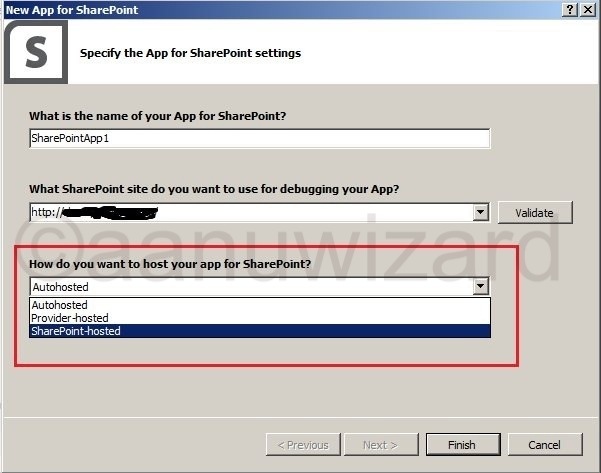Click the Next button

click(x=380, y=444)
